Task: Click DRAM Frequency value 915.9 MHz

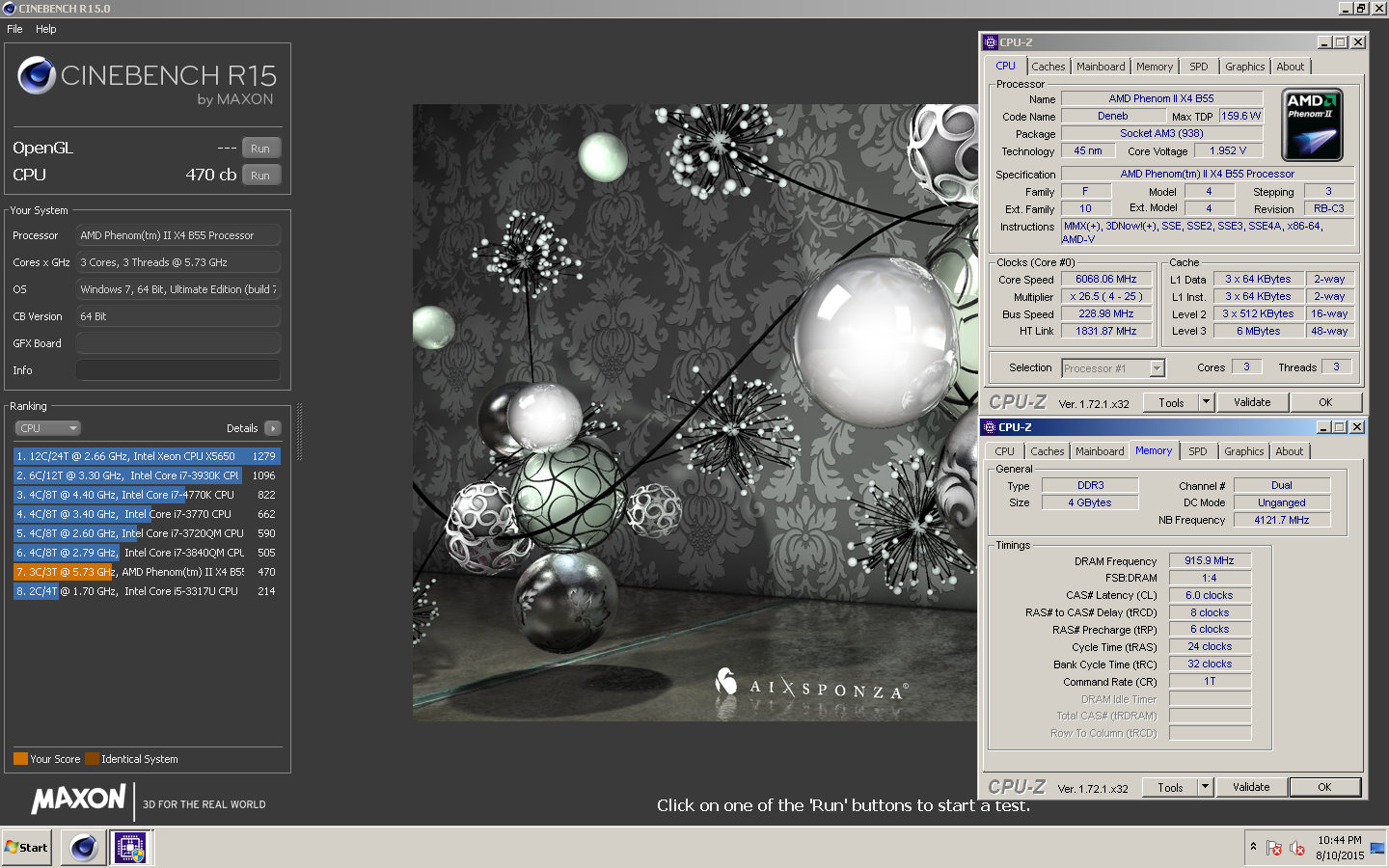Action: point(1210,560)
